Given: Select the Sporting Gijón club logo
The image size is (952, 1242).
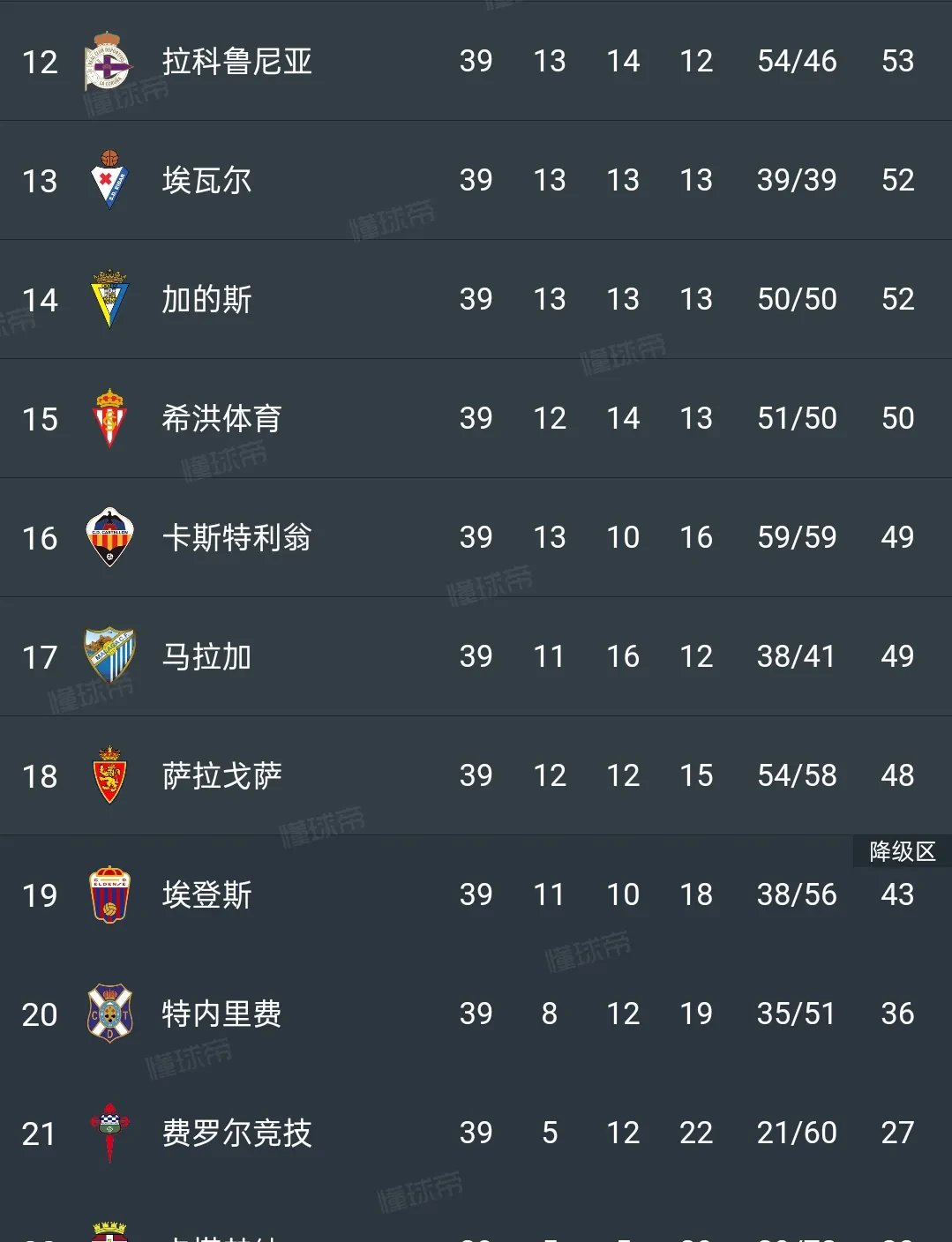Looking at the screenshot, I should (x=109, y=418).
